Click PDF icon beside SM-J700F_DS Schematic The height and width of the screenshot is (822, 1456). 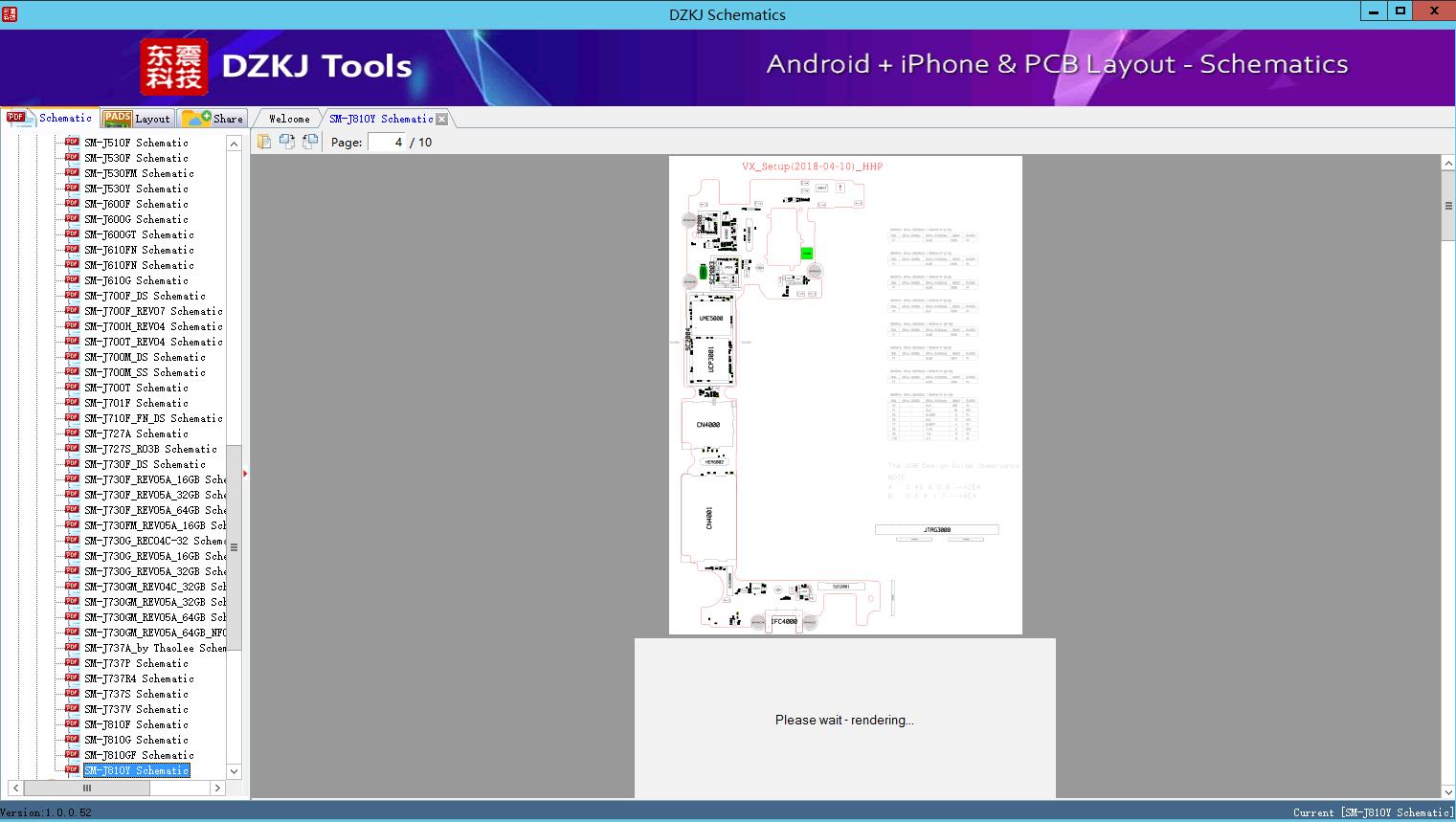72,295
